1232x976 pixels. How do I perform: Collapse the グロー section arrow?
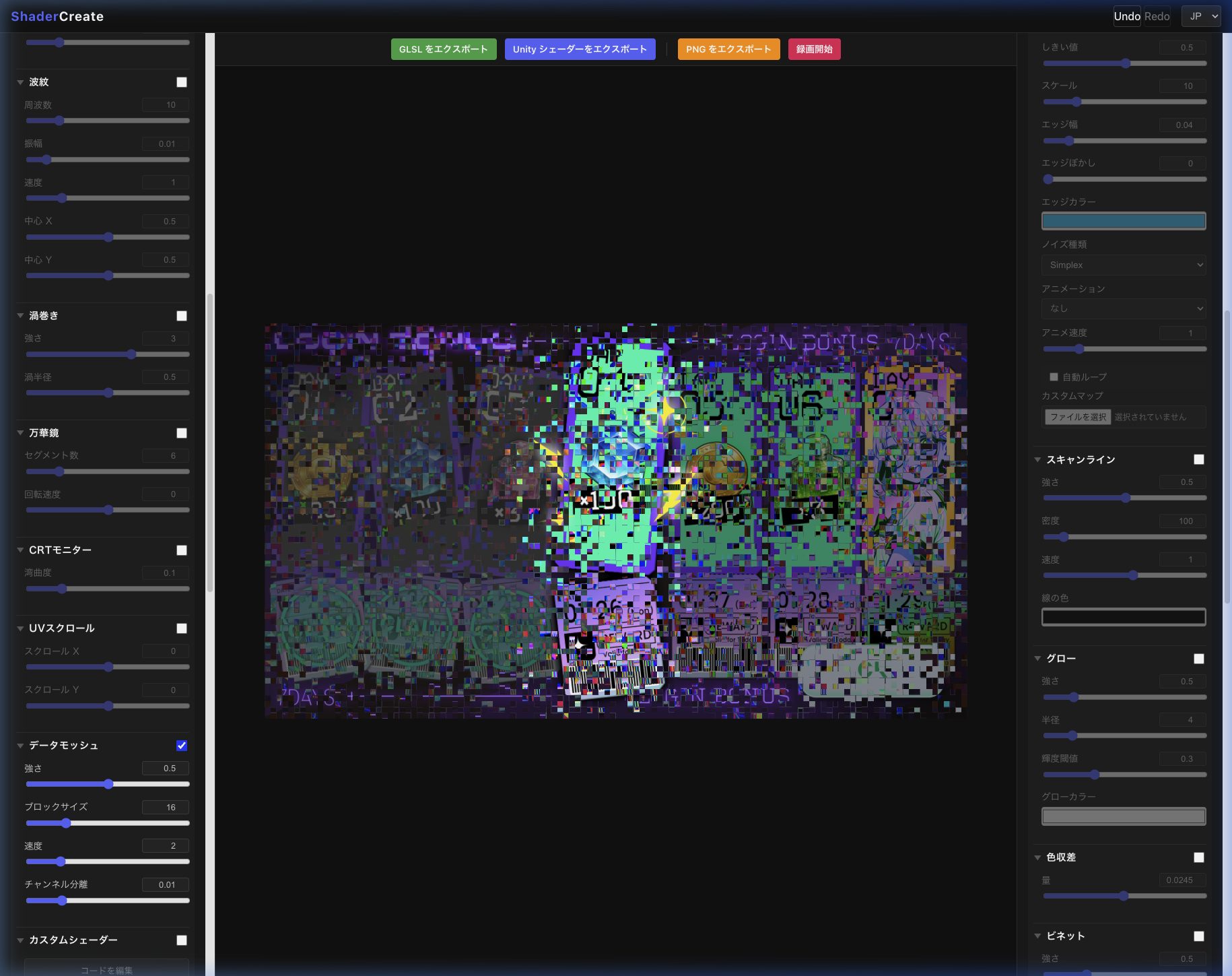click(1037, 659)
